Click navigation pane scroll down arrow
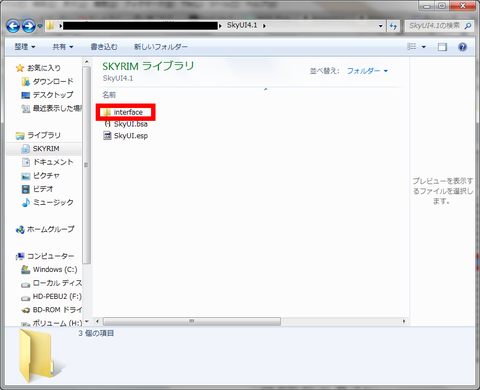The height and width of the screenshot is (390, 480). click(87, 322)
